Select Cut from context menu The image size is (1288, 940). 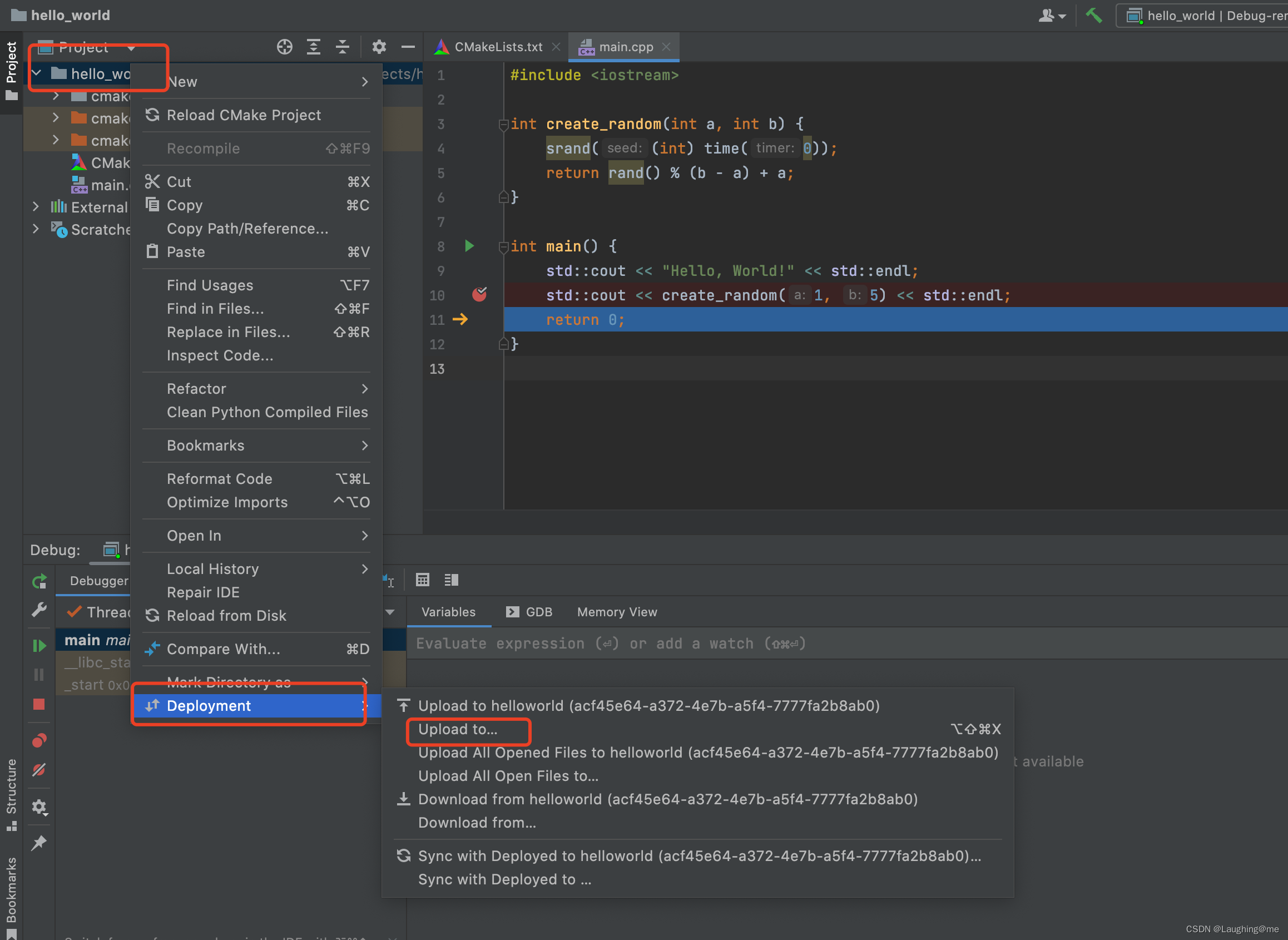coord(256,181)
